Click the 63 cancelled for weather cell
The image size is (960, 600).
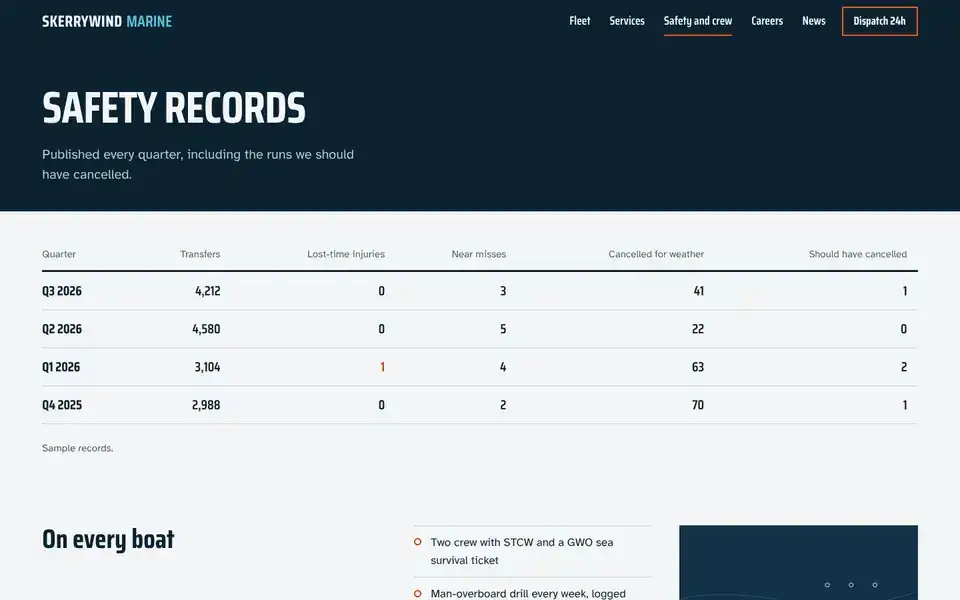click(698, 367)
